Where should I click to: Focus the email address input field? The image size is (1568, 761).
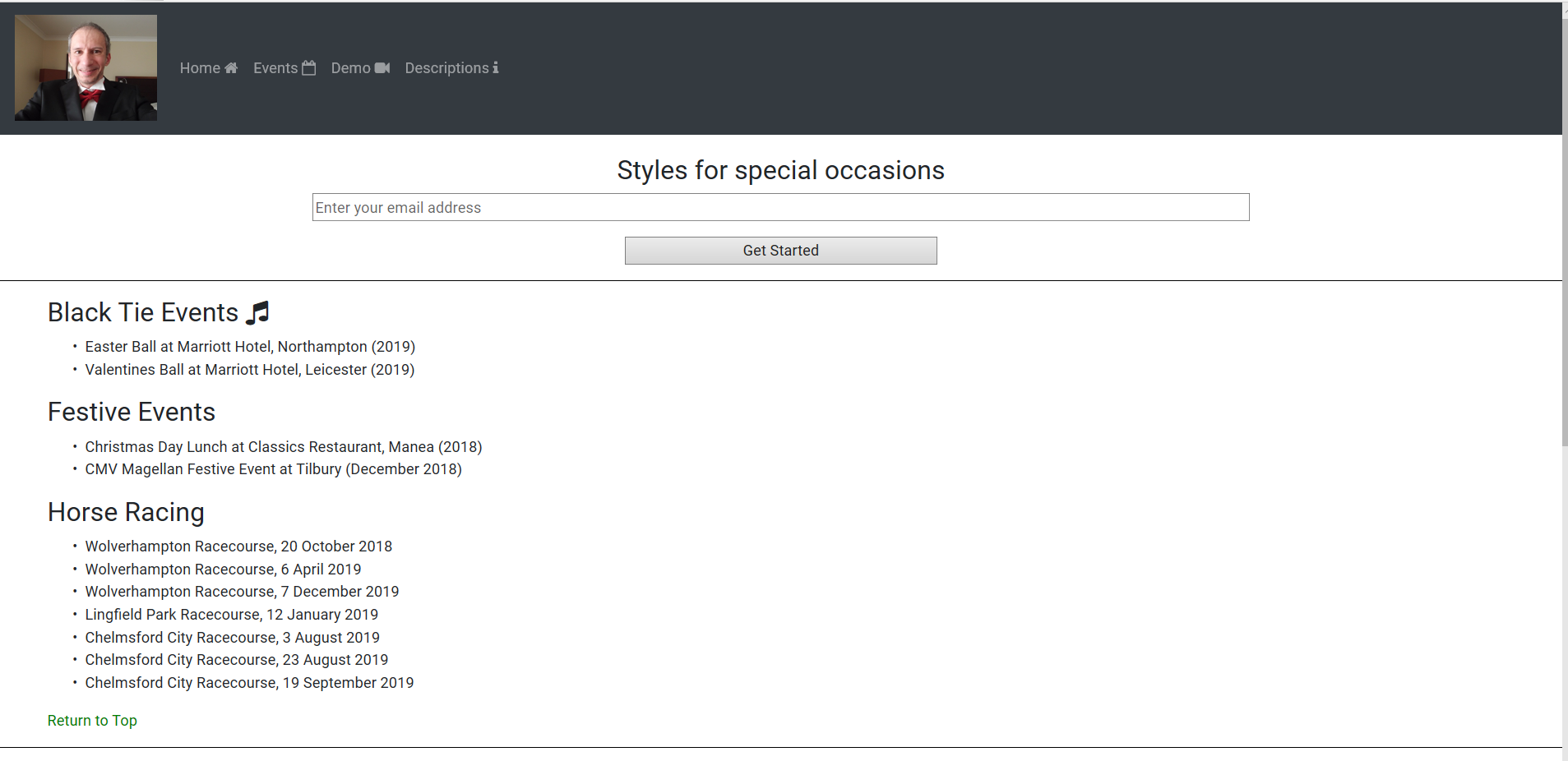point(780,207)
